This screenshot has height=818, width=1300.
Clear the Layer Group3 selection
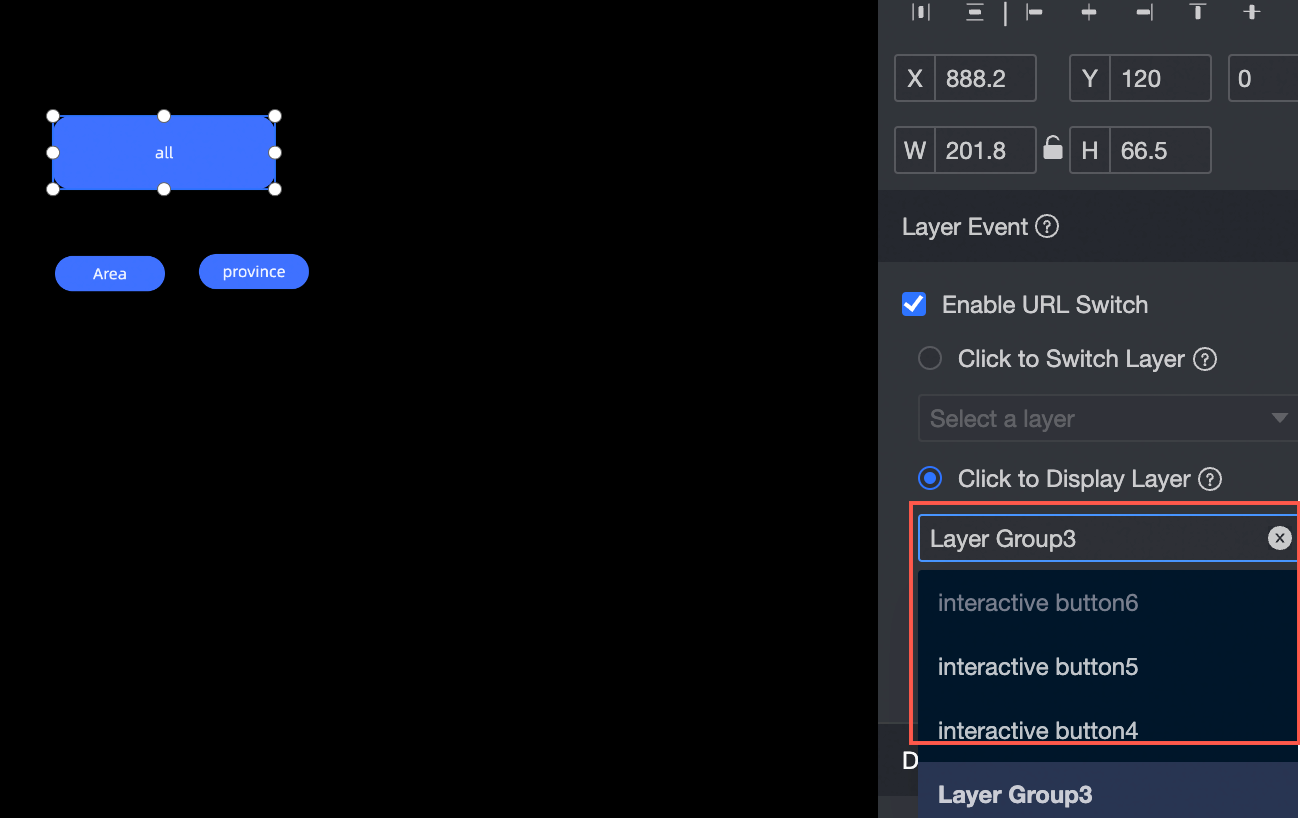[1279, 539]
